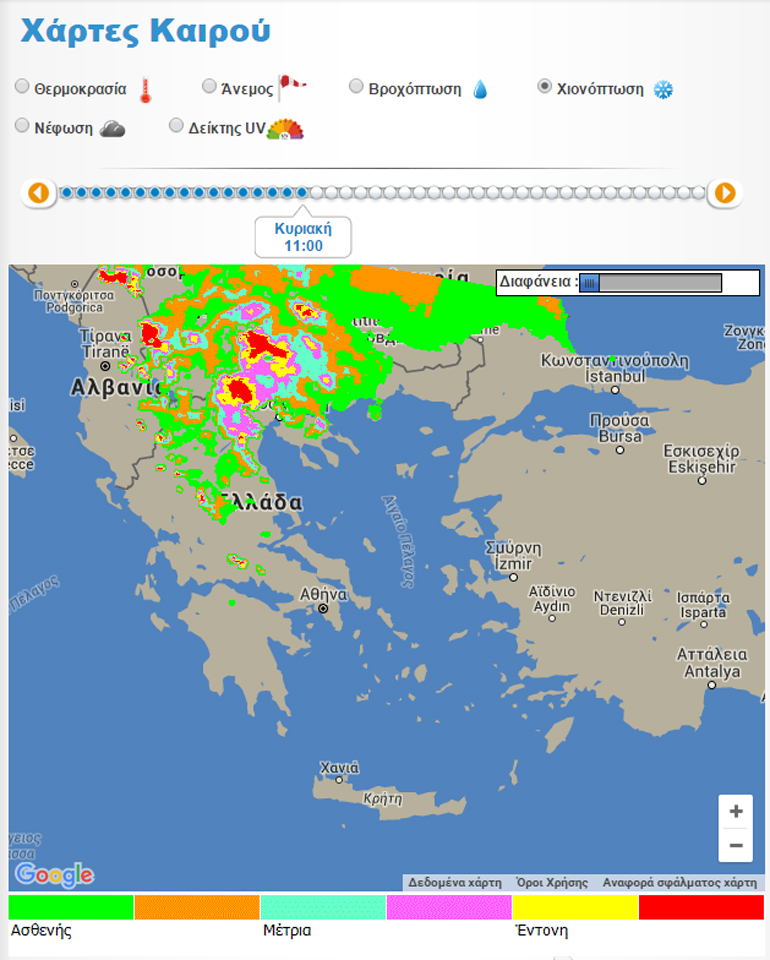The height and width of the screenshot is (960, 770).
Task: Select the Θερμοκρασία radio button
Action: (22, 87)
